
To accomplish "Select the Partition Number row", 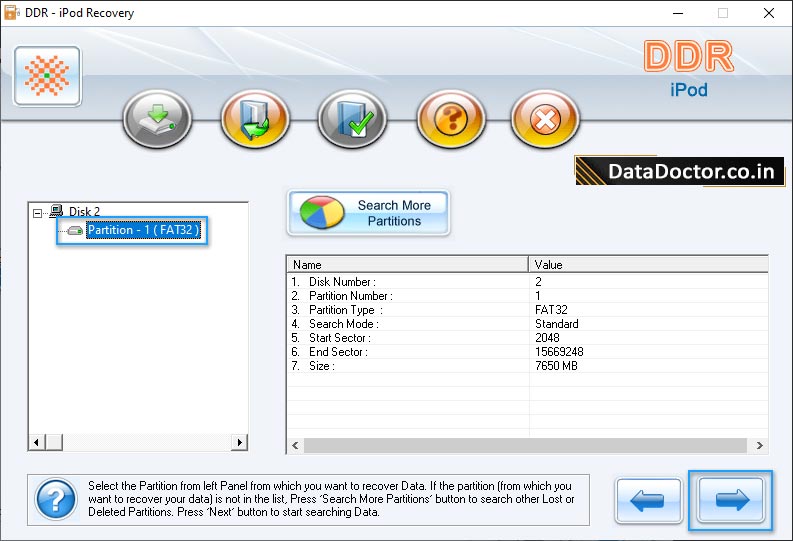I will pos(527,296).
